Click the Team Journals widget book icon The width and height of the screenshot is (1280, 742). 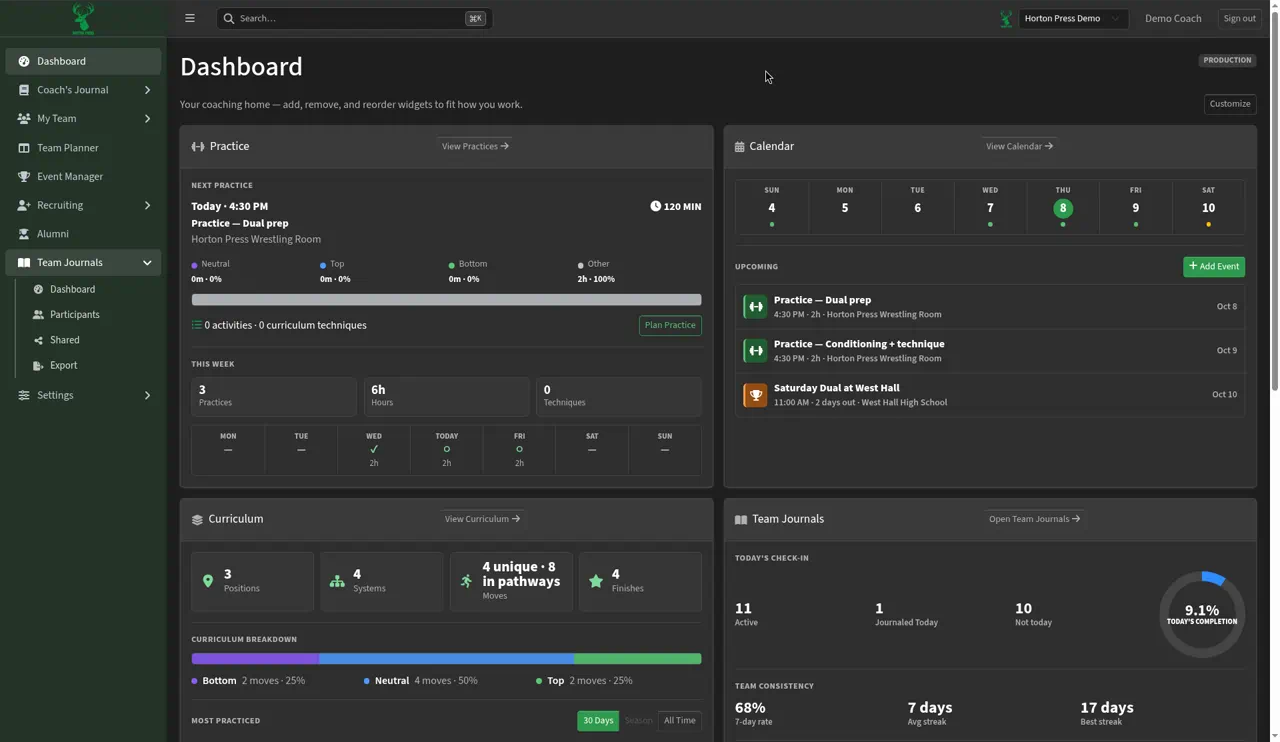[741, 520]
